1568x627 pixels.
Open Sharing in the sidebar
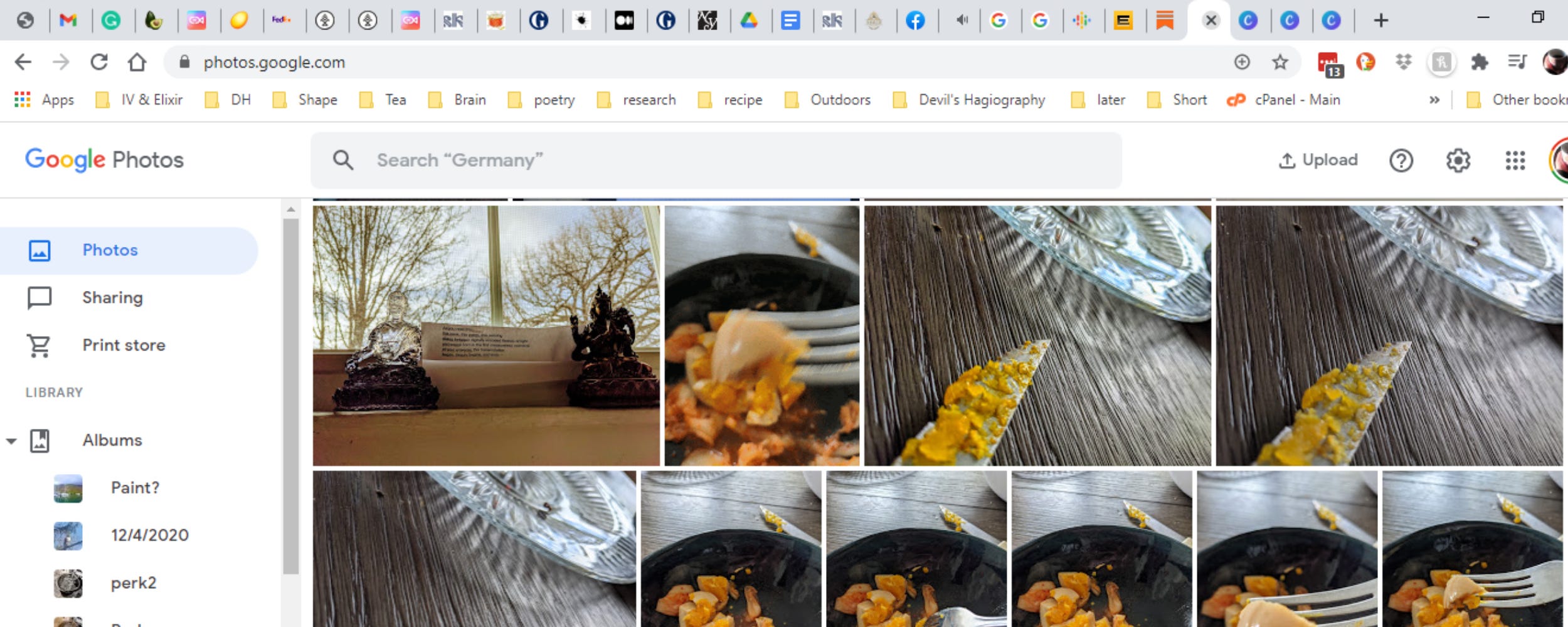129,298
